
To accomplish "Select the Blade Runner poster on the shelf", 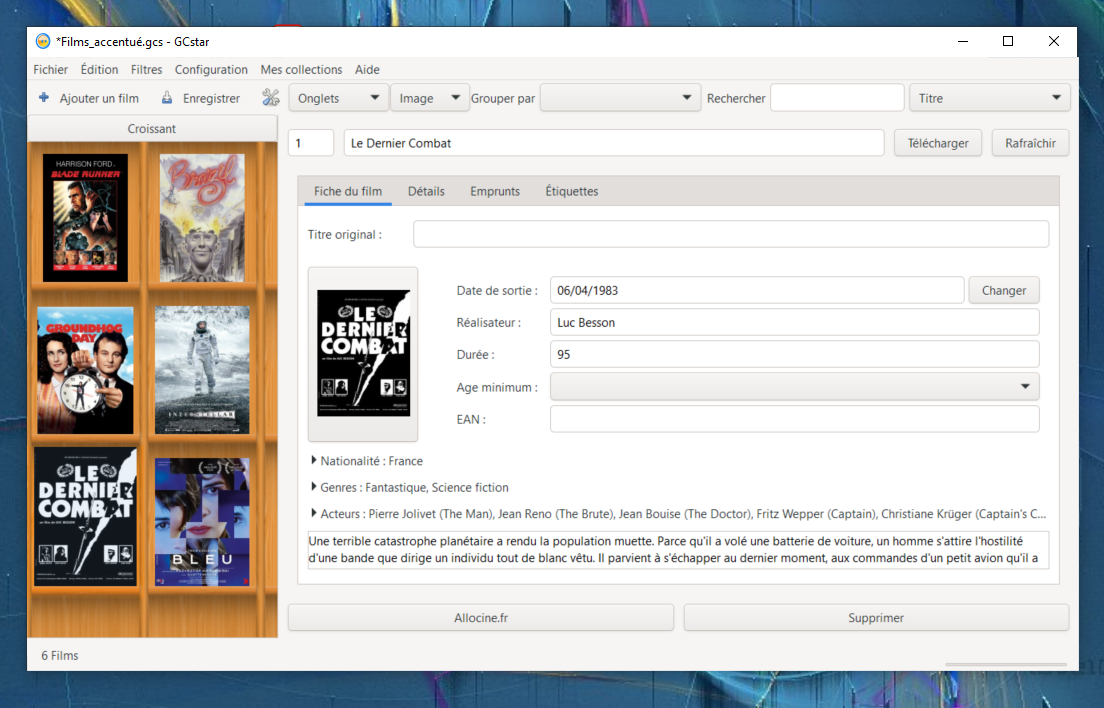I will (x=85, y=217).
